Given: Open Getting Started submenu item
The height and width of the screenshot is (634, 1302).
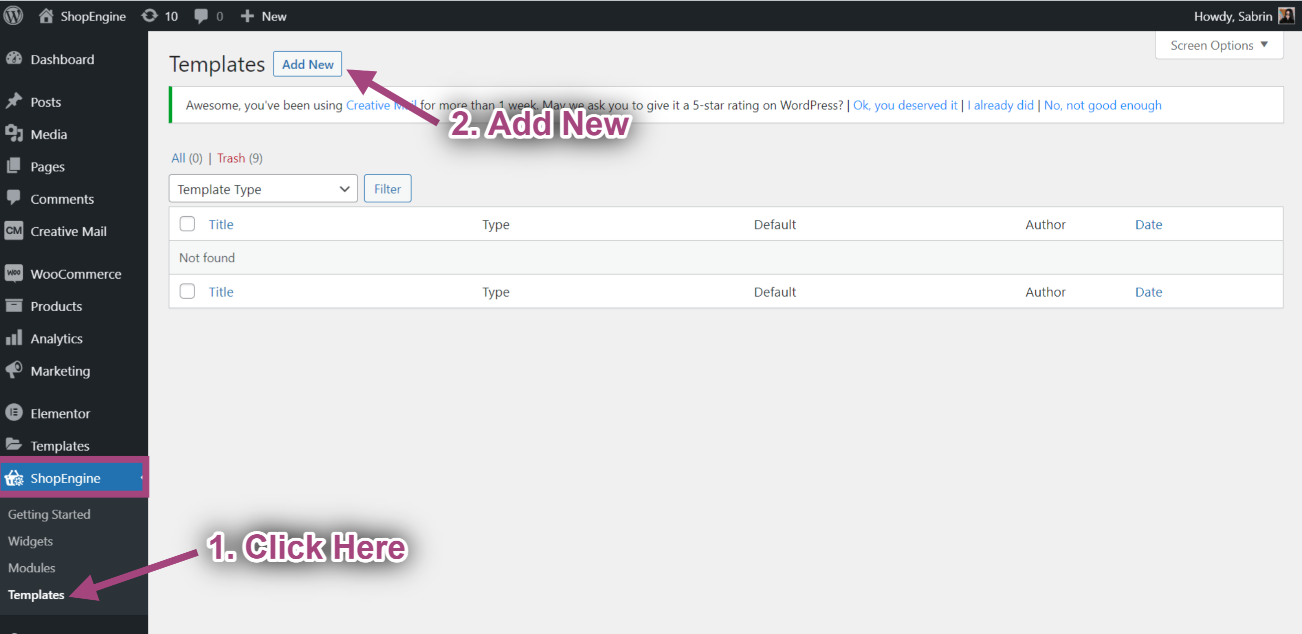Looking at the screenshot, I should [x=49, y=514].
